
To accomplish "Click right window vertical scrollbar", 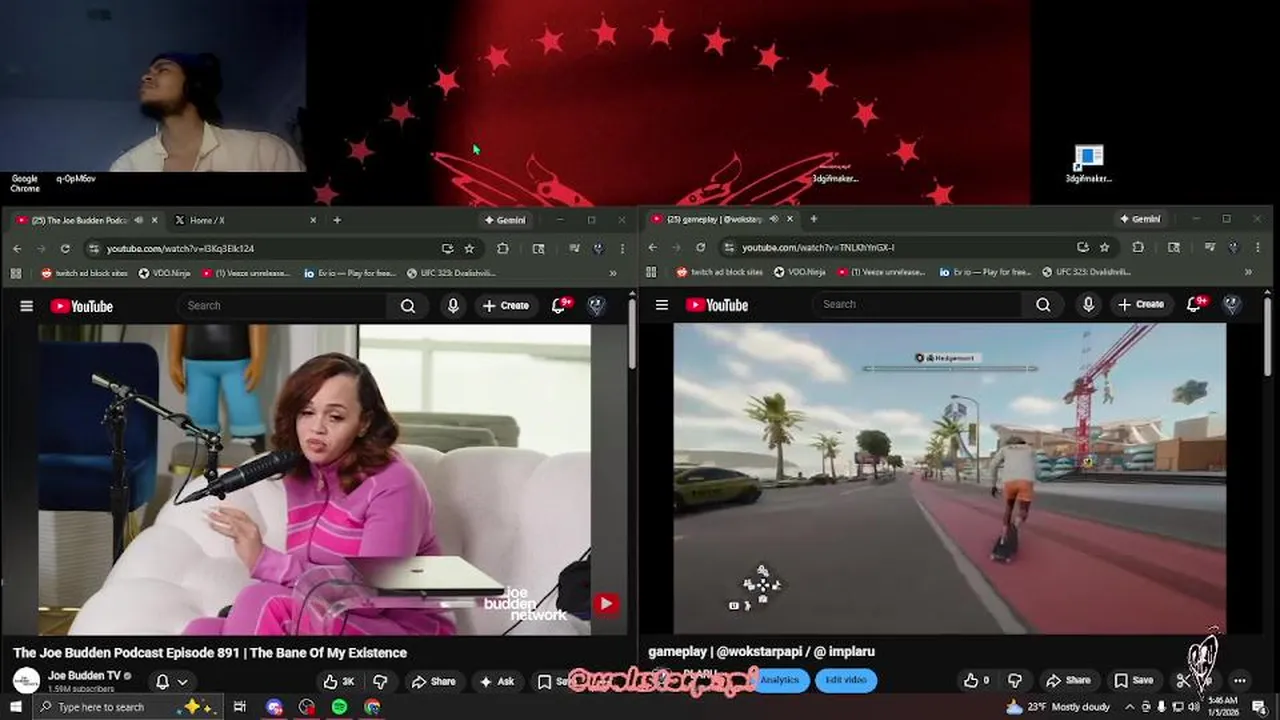I will tap(1268, 335).
